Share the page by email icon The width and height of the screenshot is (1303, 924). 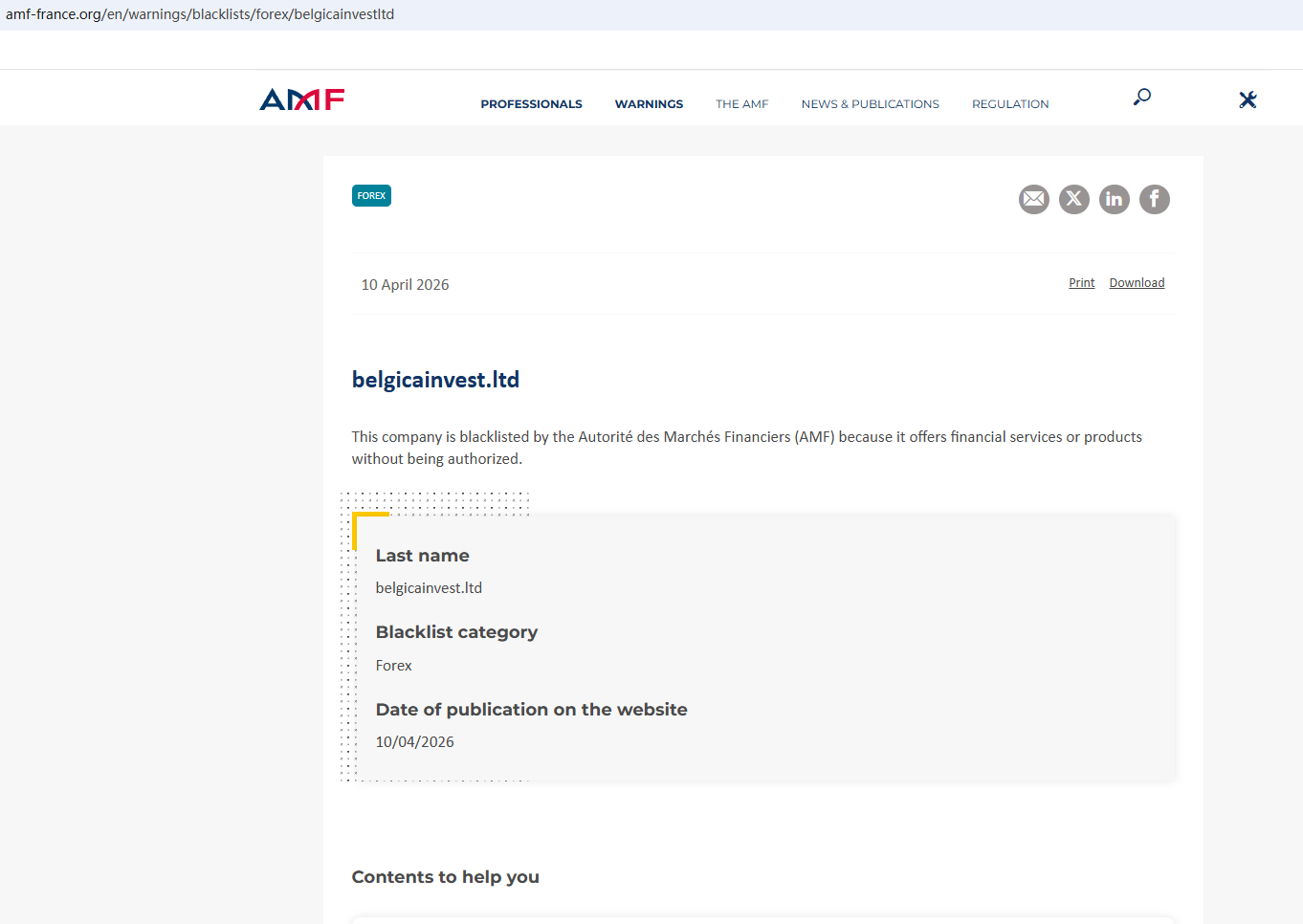pos(1034,199)
